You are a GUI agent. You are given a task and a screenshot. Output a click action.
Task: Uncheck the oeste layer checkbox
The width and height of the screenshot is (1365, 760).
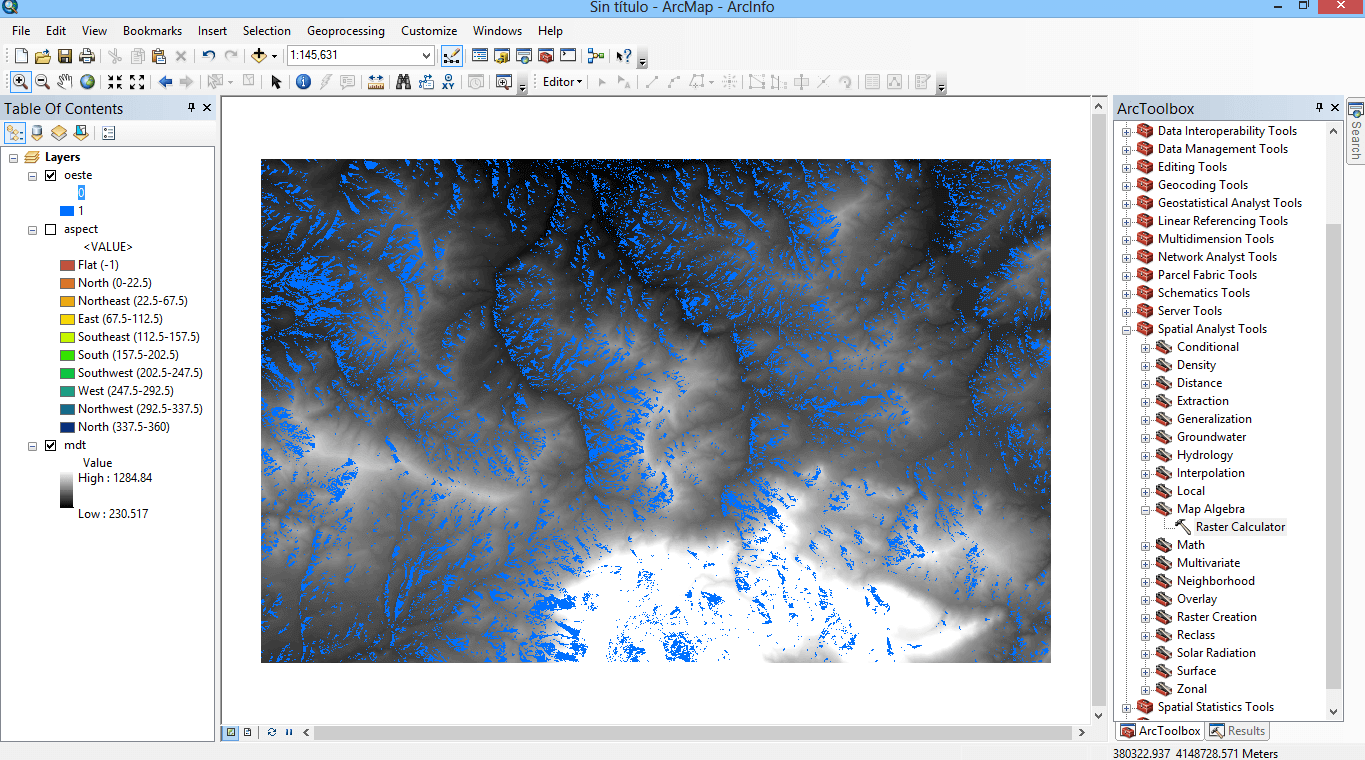pyautogui.click(x=51, y=175)
